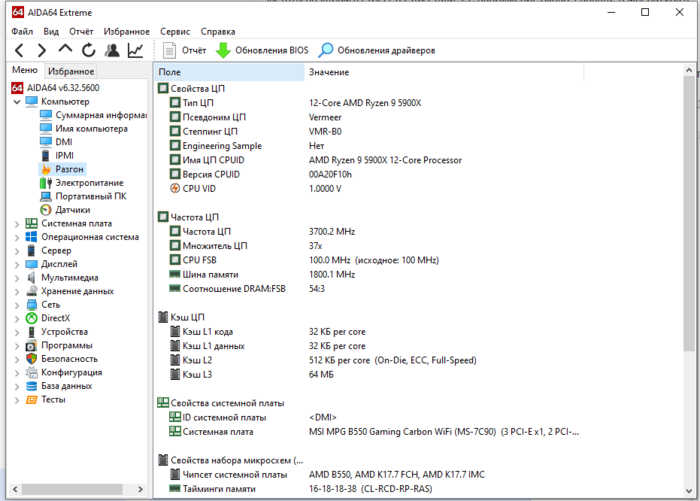Open the graph icon in the toolbar
This screenshot has height=501, width=700.
pyautogui.click(x=135, y=50)
